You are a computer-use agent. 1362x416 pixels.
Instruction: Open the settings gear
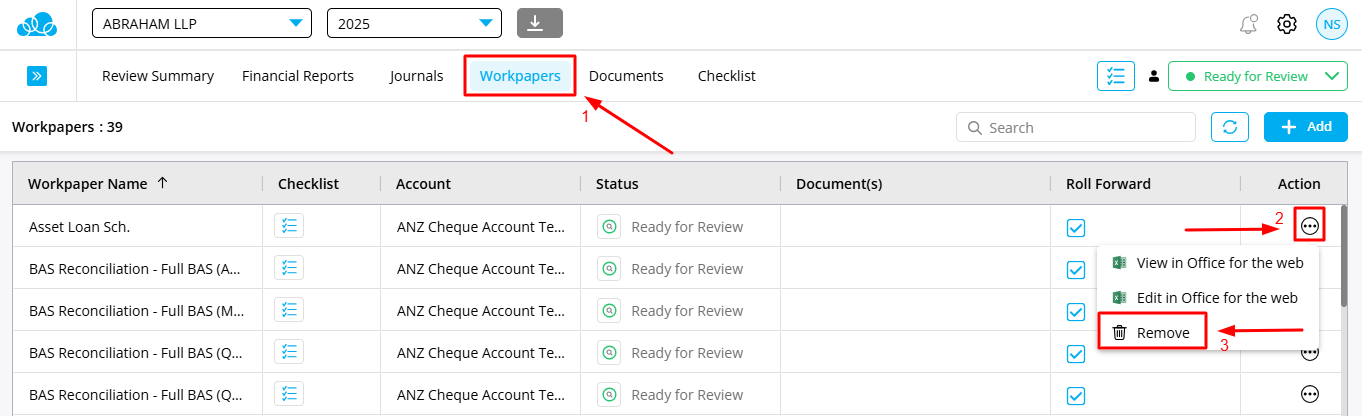click(1287, 24)
